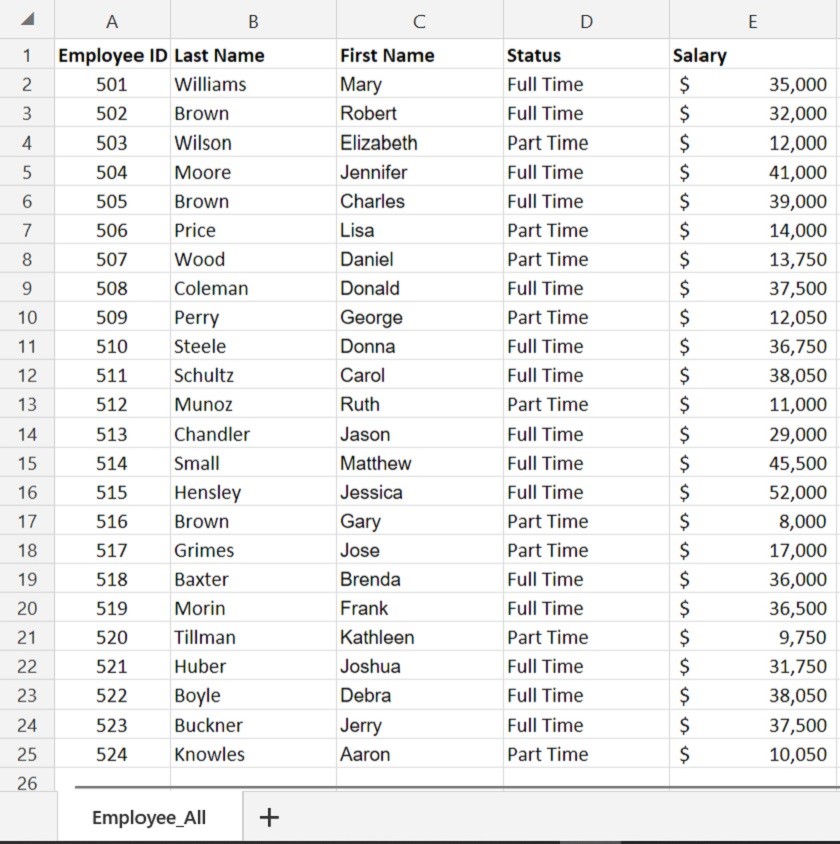Select the Salary header cell
840x844 pixels.
pyautogui.click(x=753, y=55)
